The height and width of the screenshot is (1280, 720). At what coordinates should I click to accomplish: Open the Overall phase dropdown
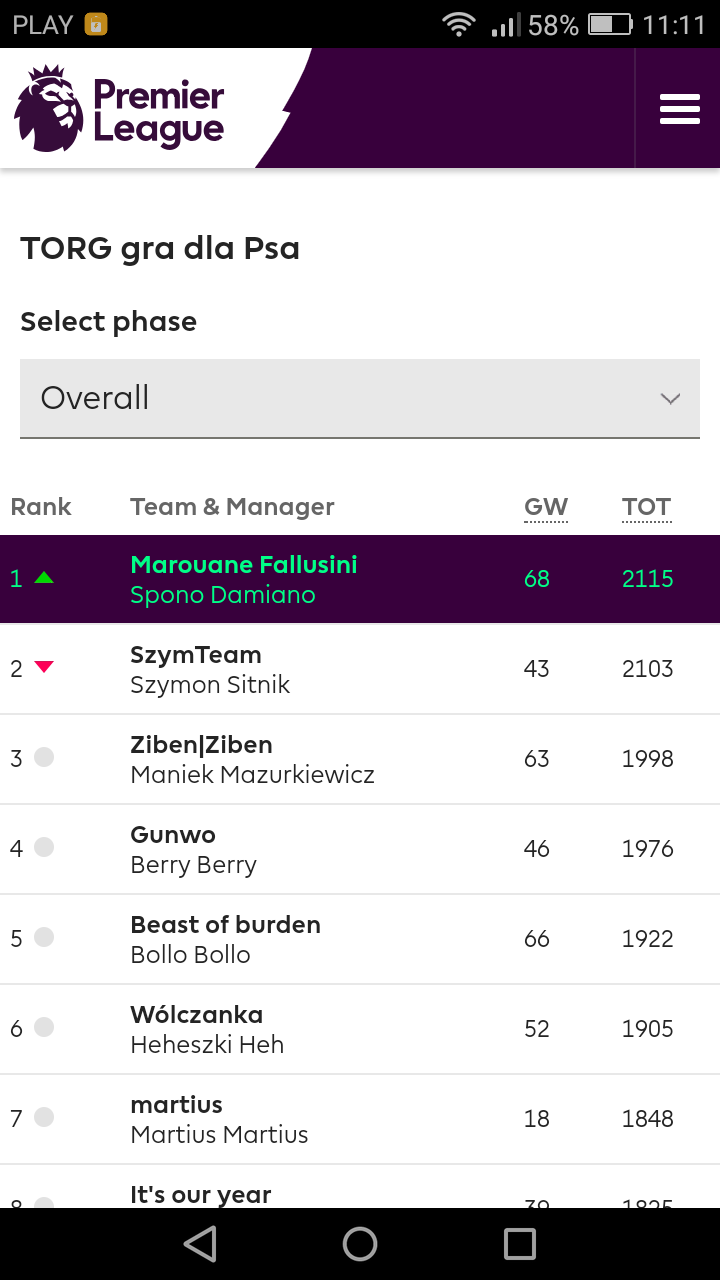click(360, 398)
